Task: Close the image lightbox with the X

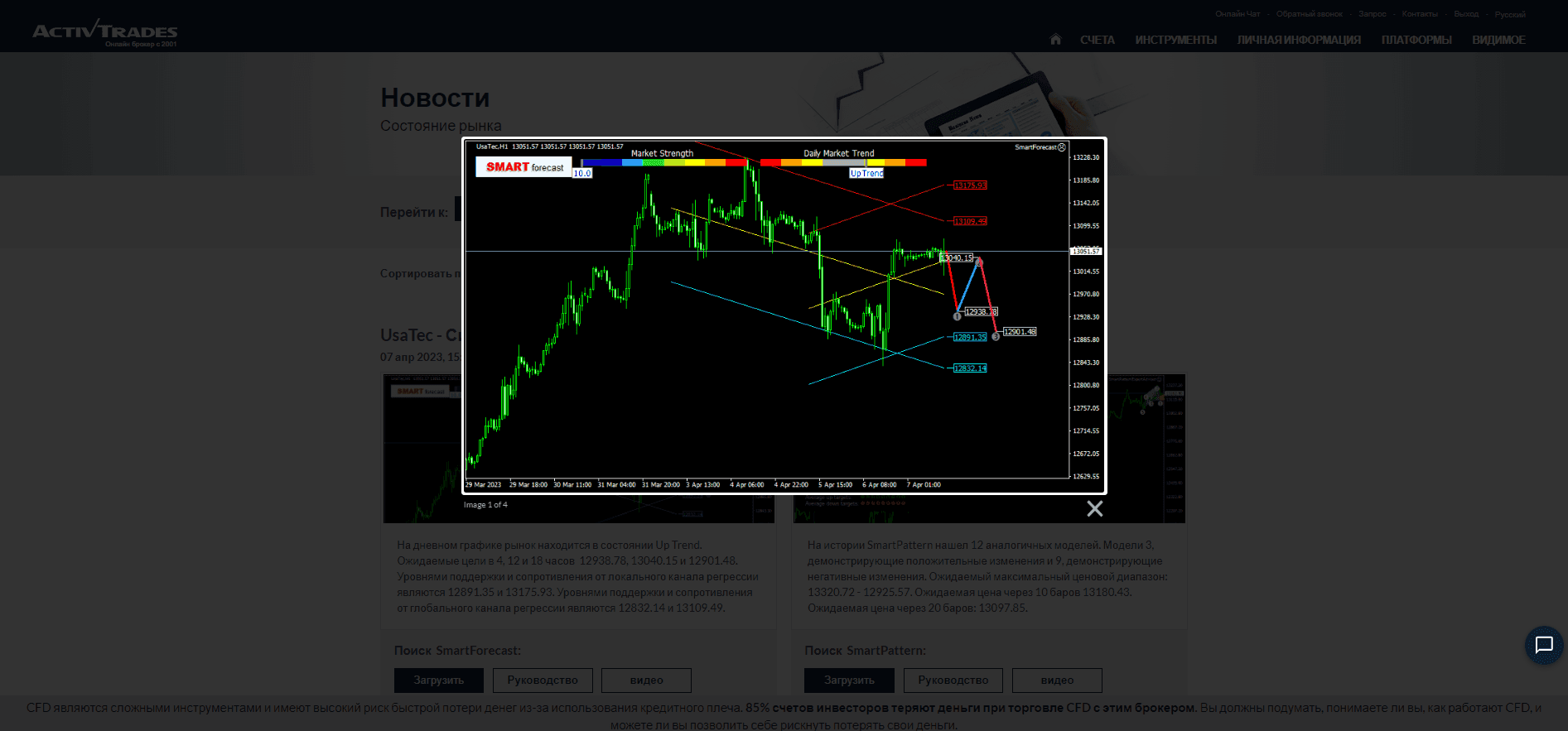Action: point(1095,509)
